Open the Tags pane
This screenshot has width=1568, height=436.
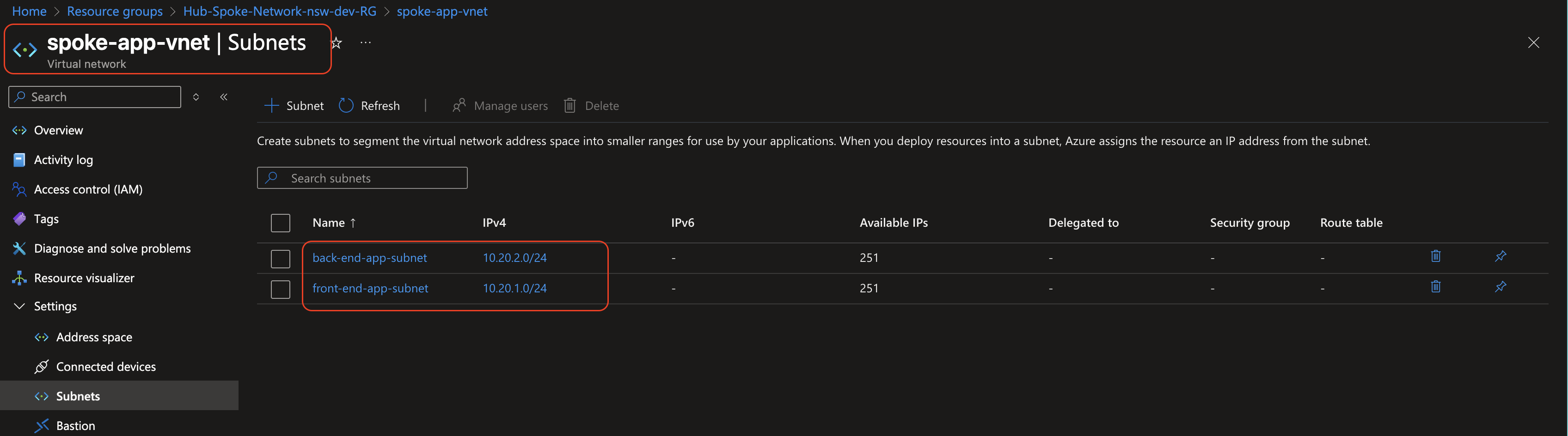pyautogui.click(x=46, y=219)
